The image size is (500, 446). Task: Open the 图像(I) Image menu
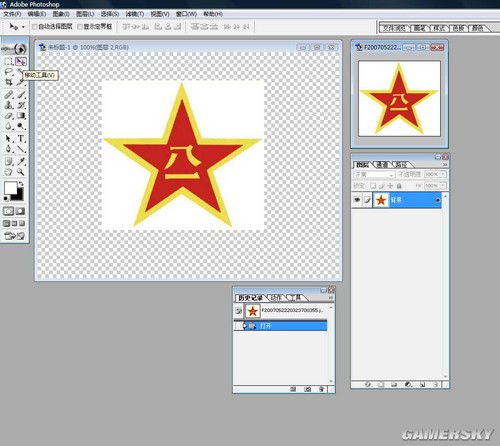click(61, 14)
